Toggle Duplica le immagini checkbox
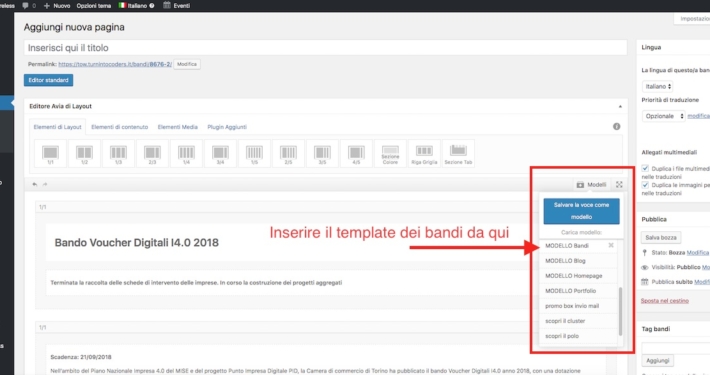Viewport: 710px width, 375px height. click(645, 185)
